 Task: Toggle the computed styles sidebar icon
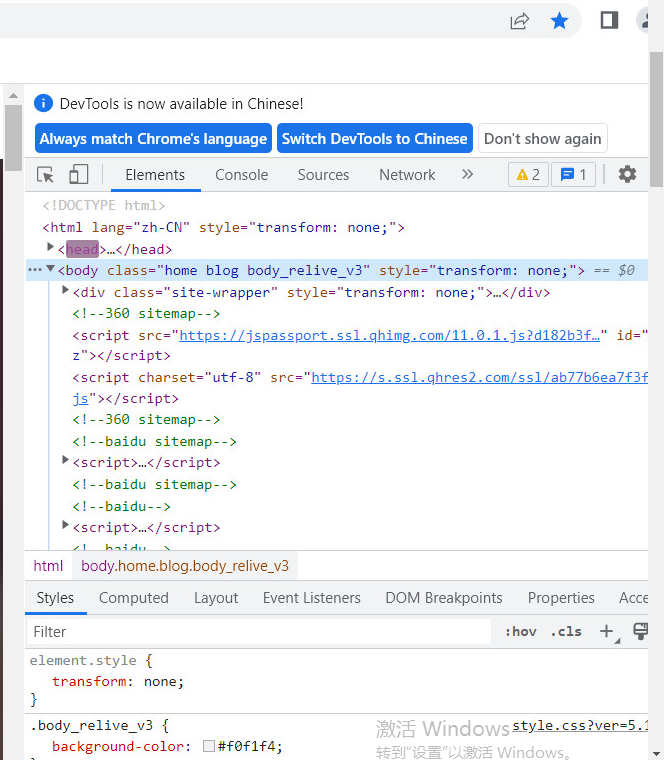(x=640, y=631)
